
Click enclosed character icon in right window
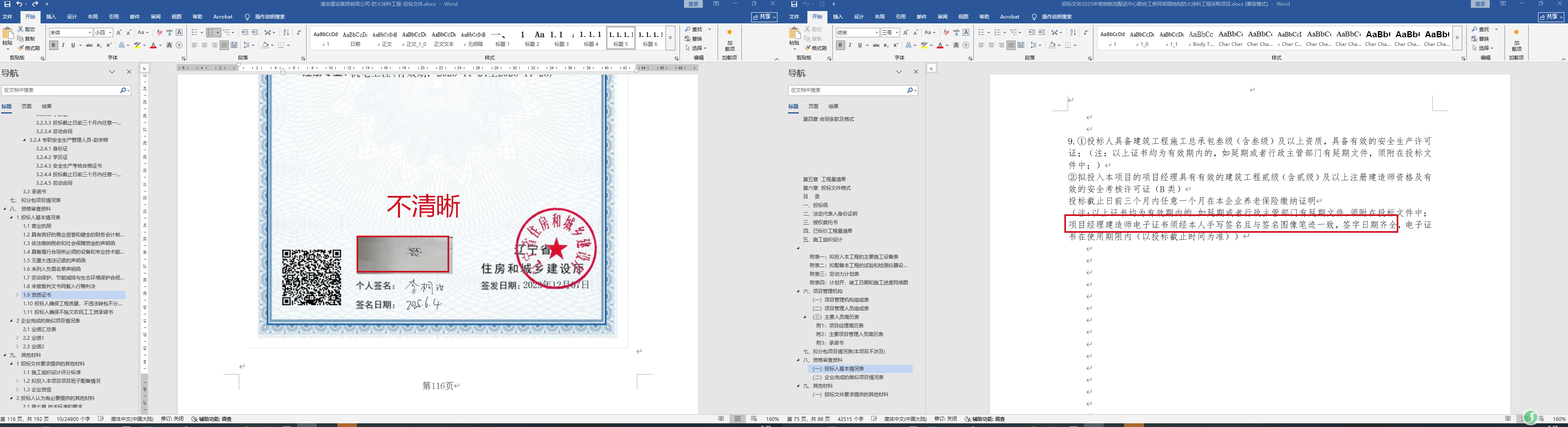coord(966,45)
